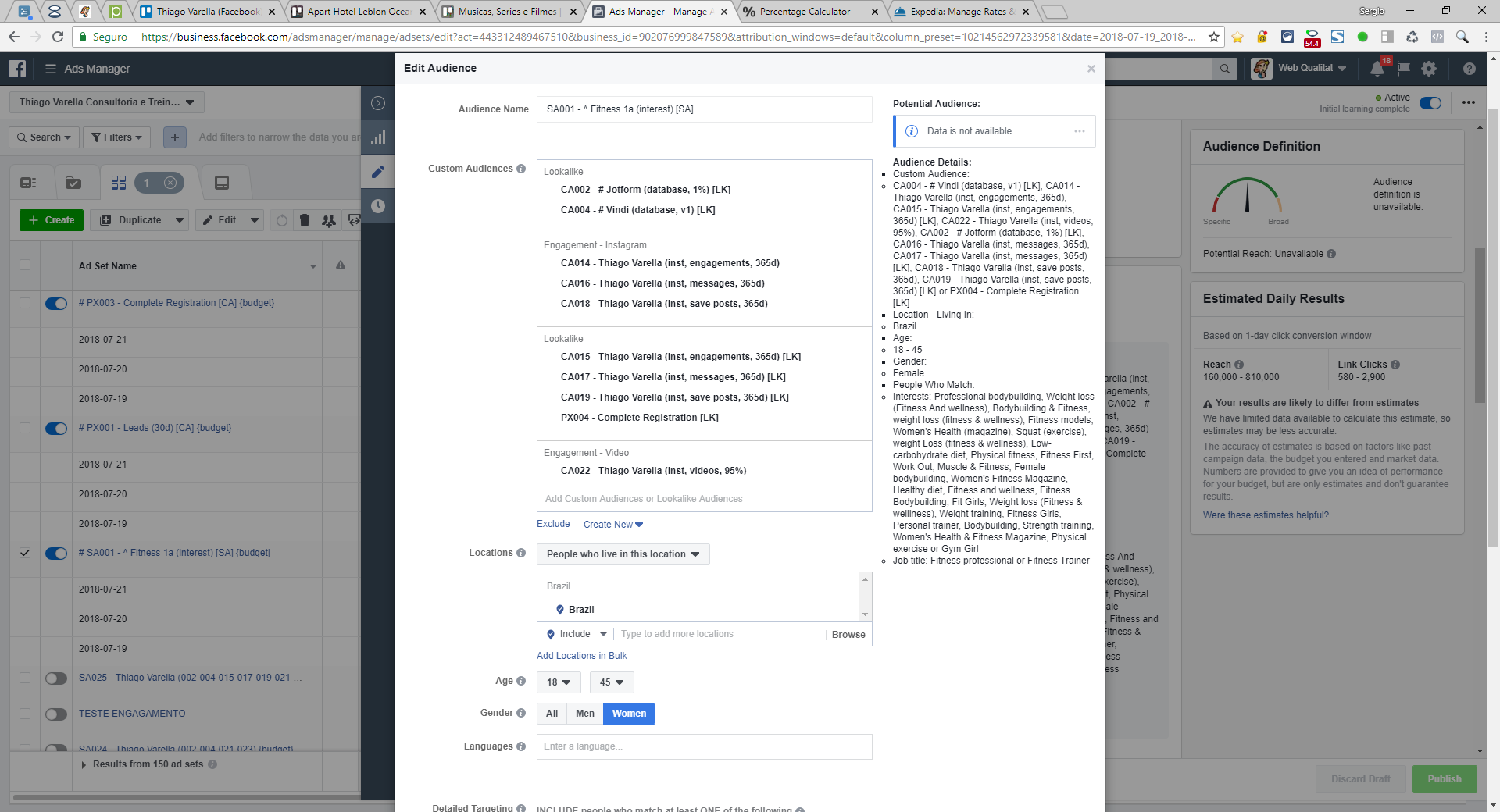Open the charts view side panel icon
The height and width of the screenshot is (812, 1500).
378,138
